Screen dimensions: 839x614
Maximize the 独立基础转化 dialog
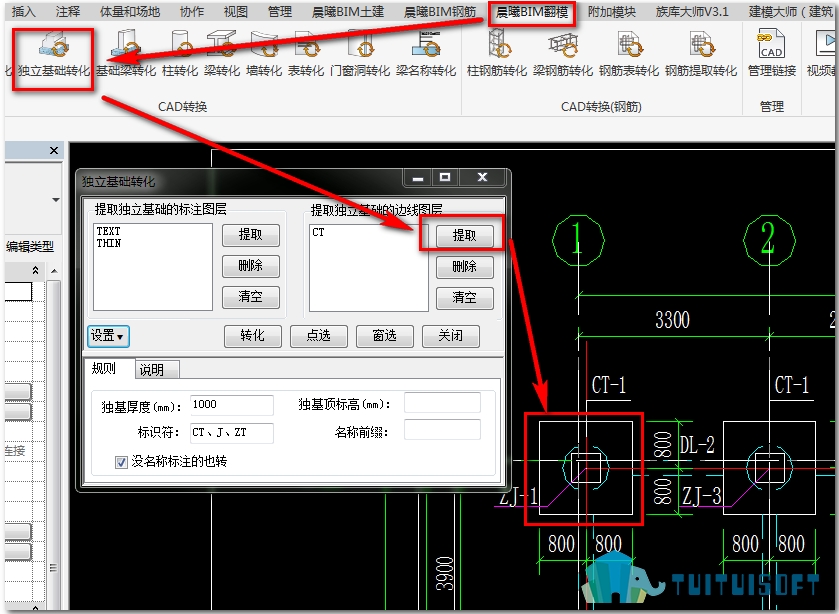pos(445,178)
